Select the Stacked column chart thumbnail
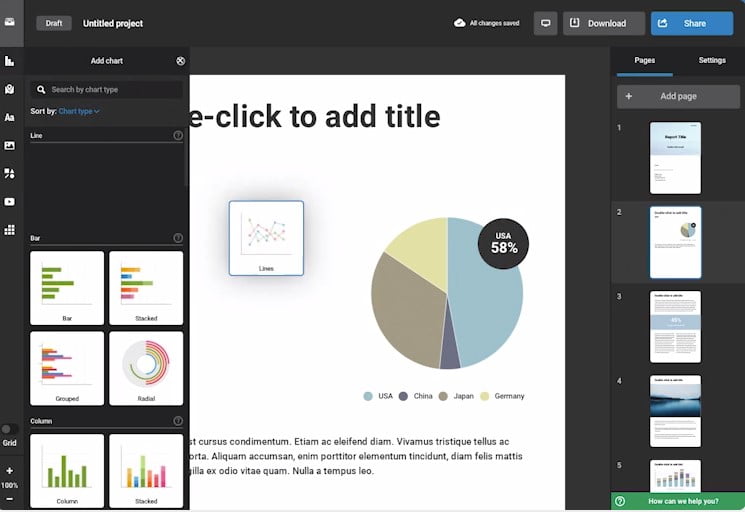Image resolution: width=745 pixels, height=512 pixels. (146, 471)
